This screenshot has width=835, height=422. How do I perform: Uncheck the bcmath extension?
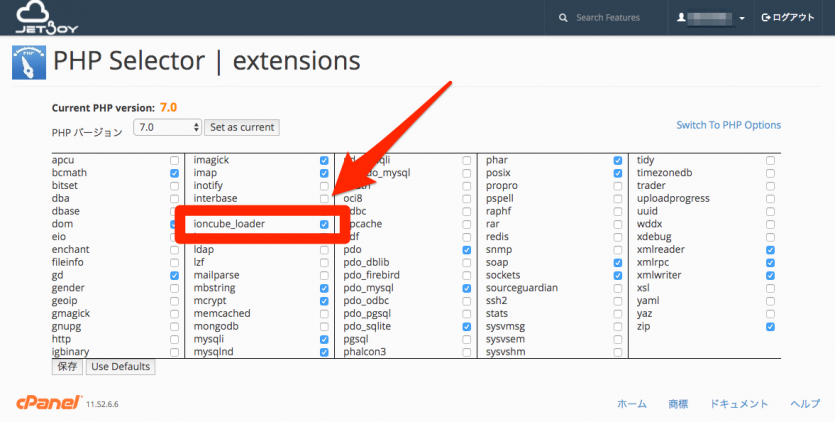point(175,173)
